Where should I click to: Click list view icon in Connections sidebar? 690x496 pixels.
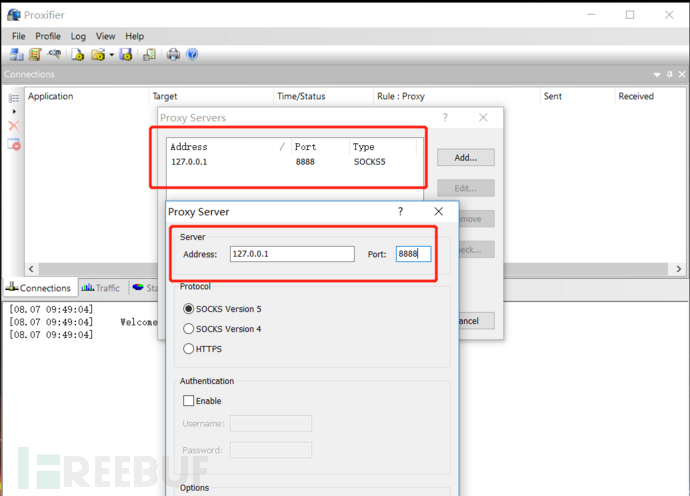(x=14, y=98)
